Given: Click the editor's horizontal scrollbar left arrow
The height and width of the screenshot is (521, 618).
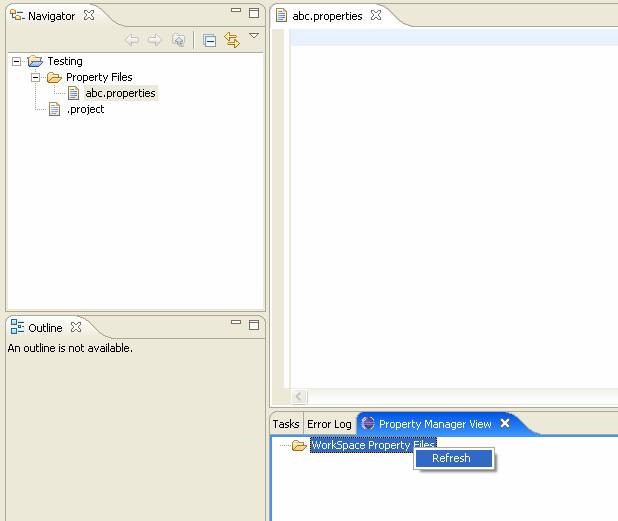Looking at the screenshot, I should [299, 397].
